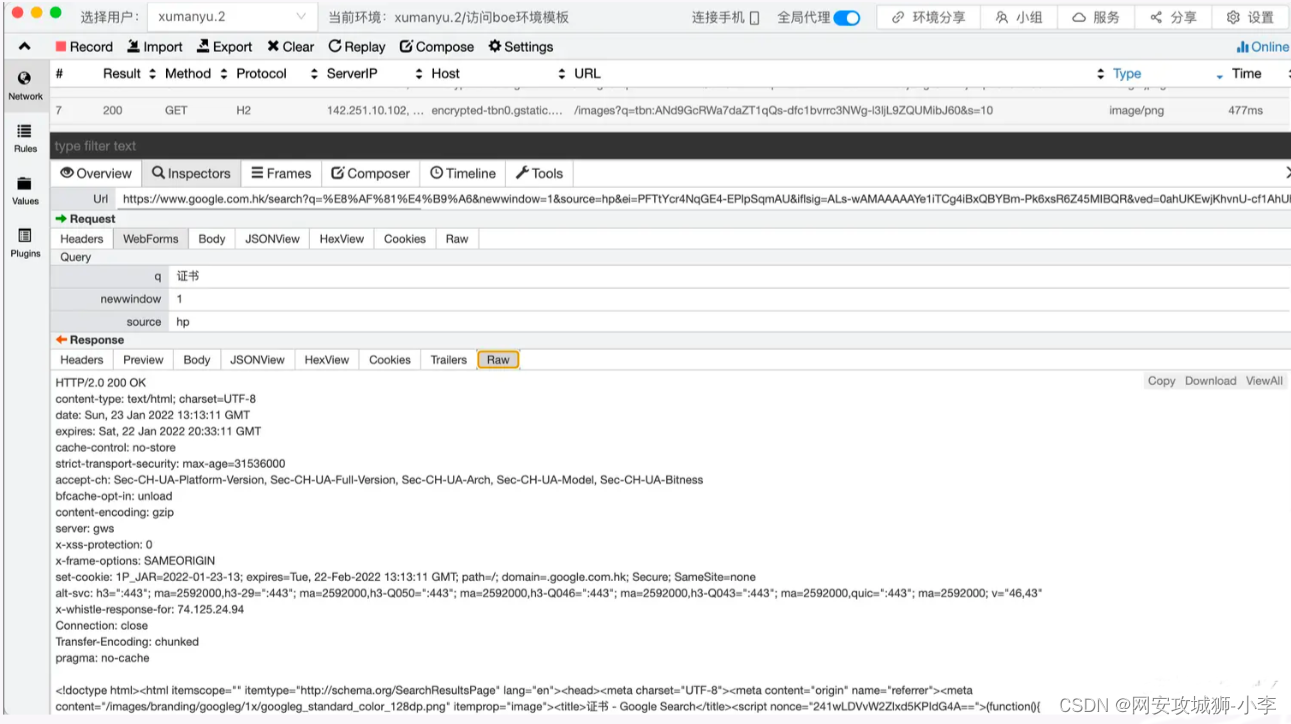Click the Online status indicator
This screenshot has height=724, width=1291.
[x=1263, y=46]
